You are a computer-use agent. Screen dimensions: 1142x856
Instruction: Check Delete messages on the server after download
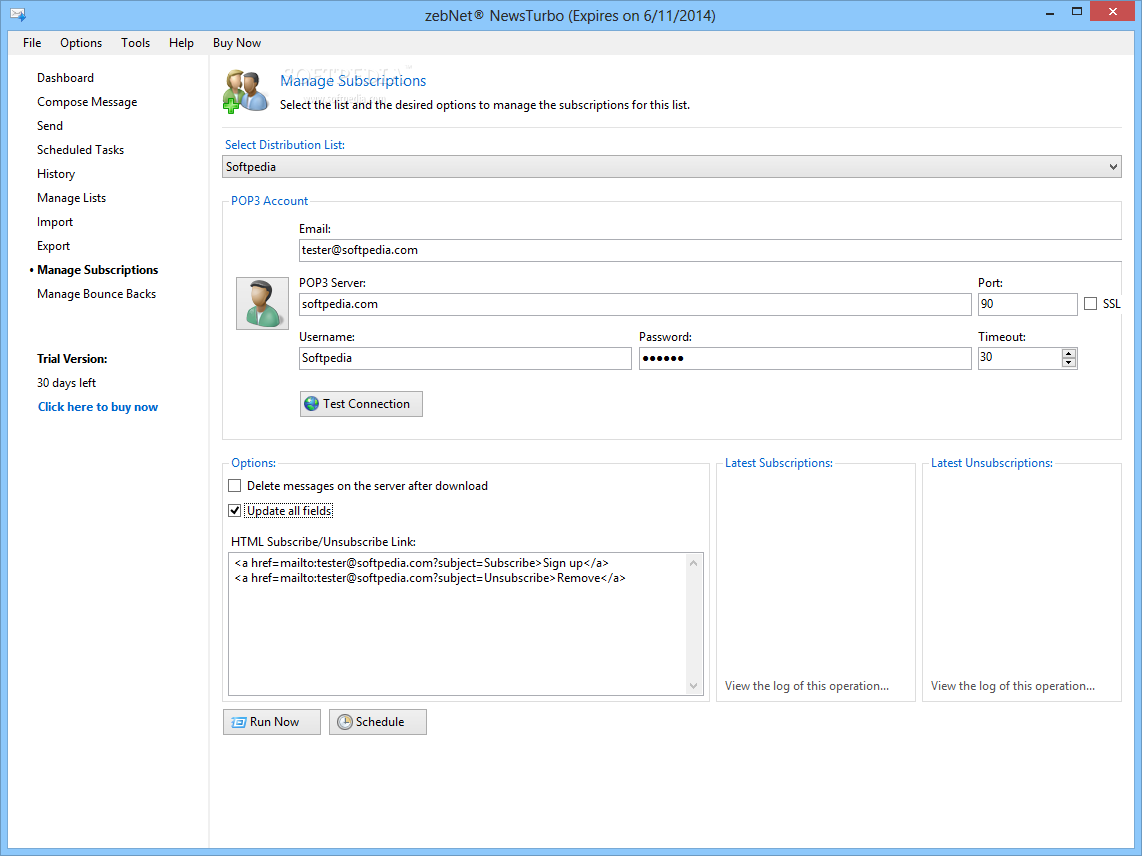[x=235, y=486]
